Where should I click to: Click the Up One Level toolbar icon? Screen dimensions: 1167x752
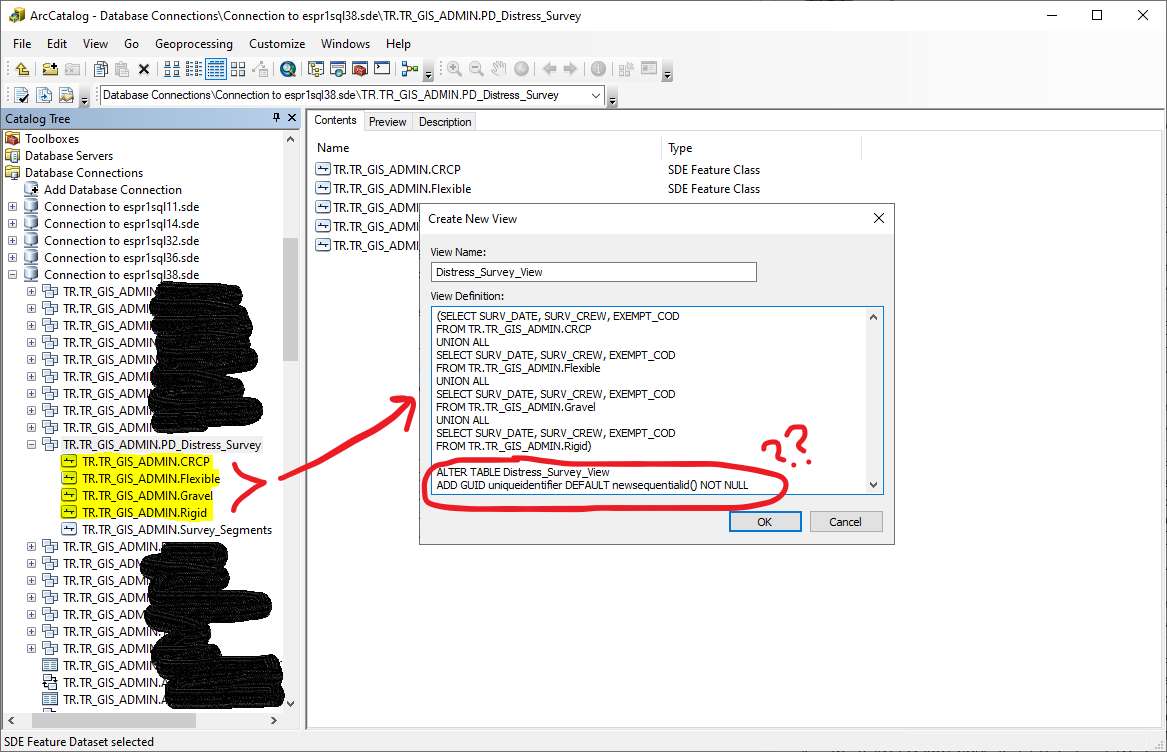[x=22, y=69]
